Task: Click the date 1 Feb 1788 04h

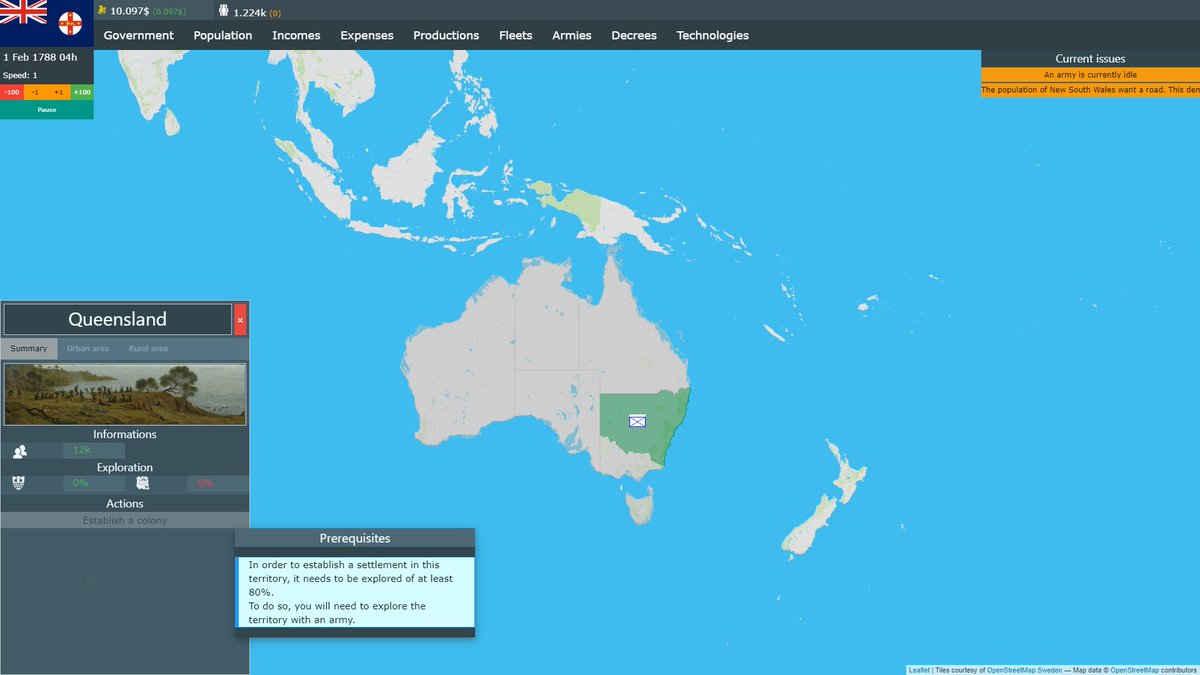Action: click(x=40, y=57)
